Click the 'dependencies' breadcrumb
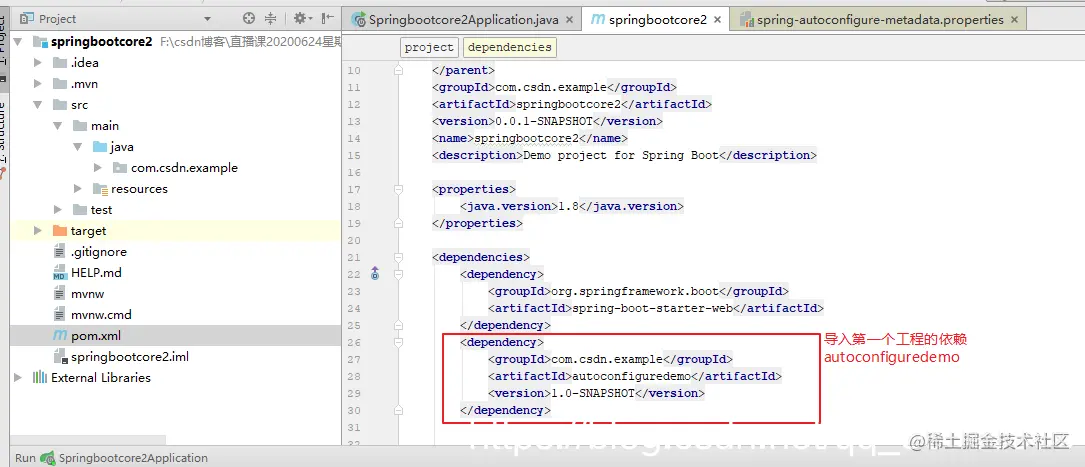The height and width of the screenshot is (467, 1085). 509,47
